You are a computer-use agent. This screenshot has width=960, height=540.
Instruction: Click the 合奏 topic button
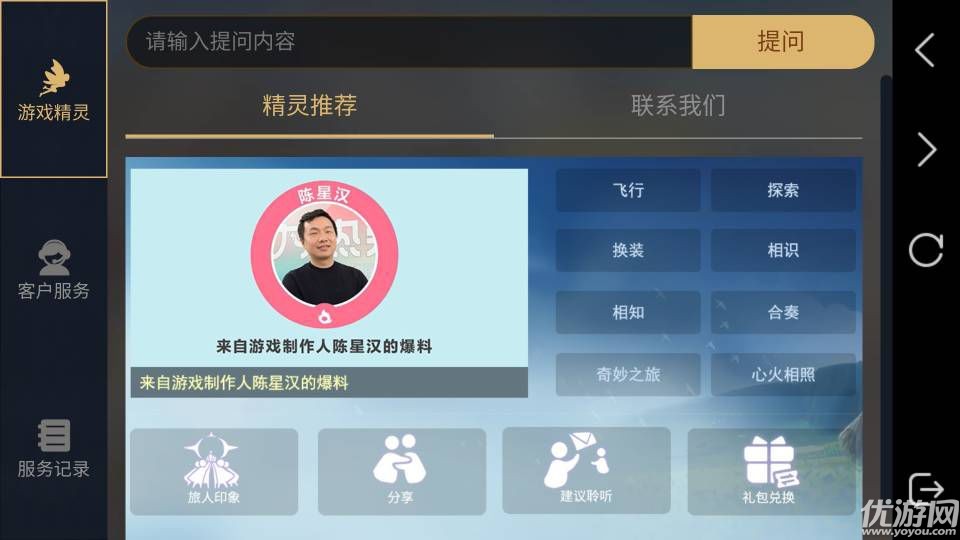click(x=783, y=312)
